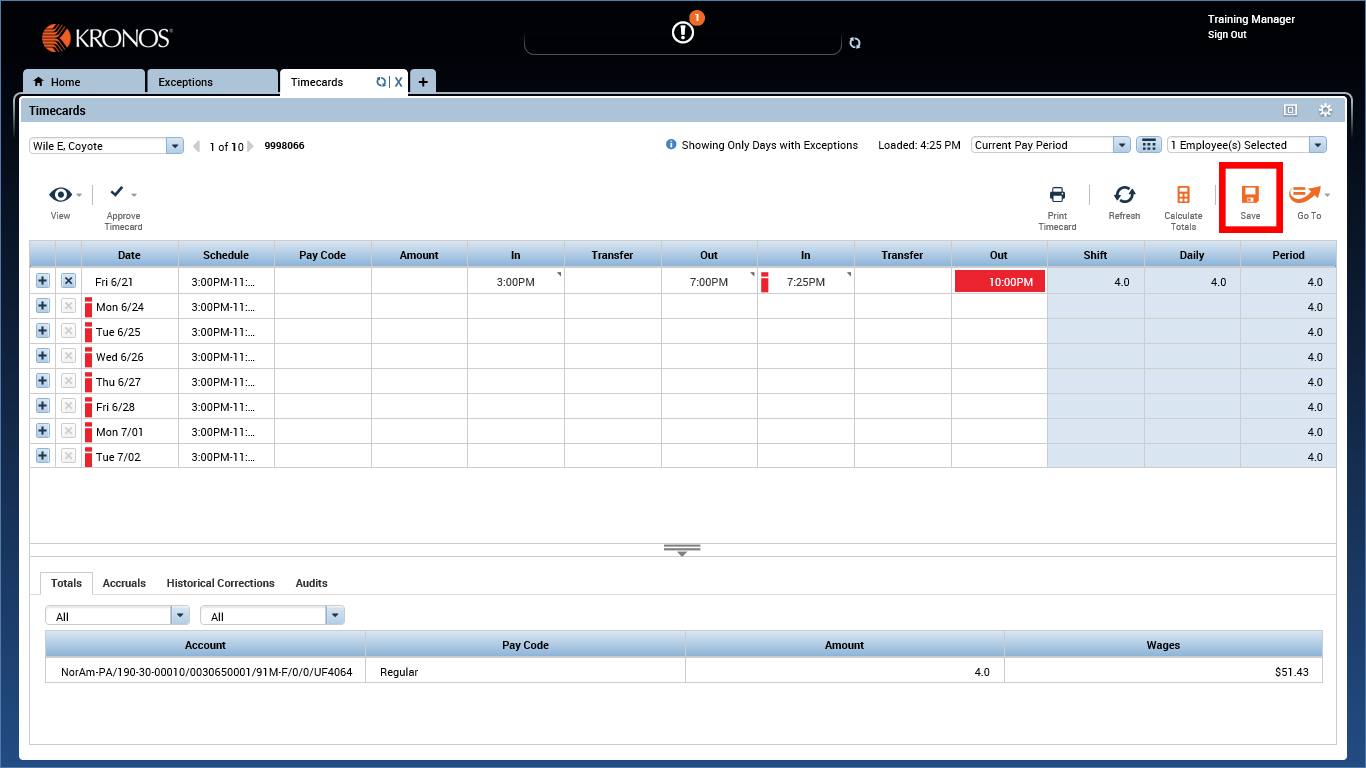Open the employee name dropdown
The width and height of the screenshot is (1366, 768).
[174, 145]
